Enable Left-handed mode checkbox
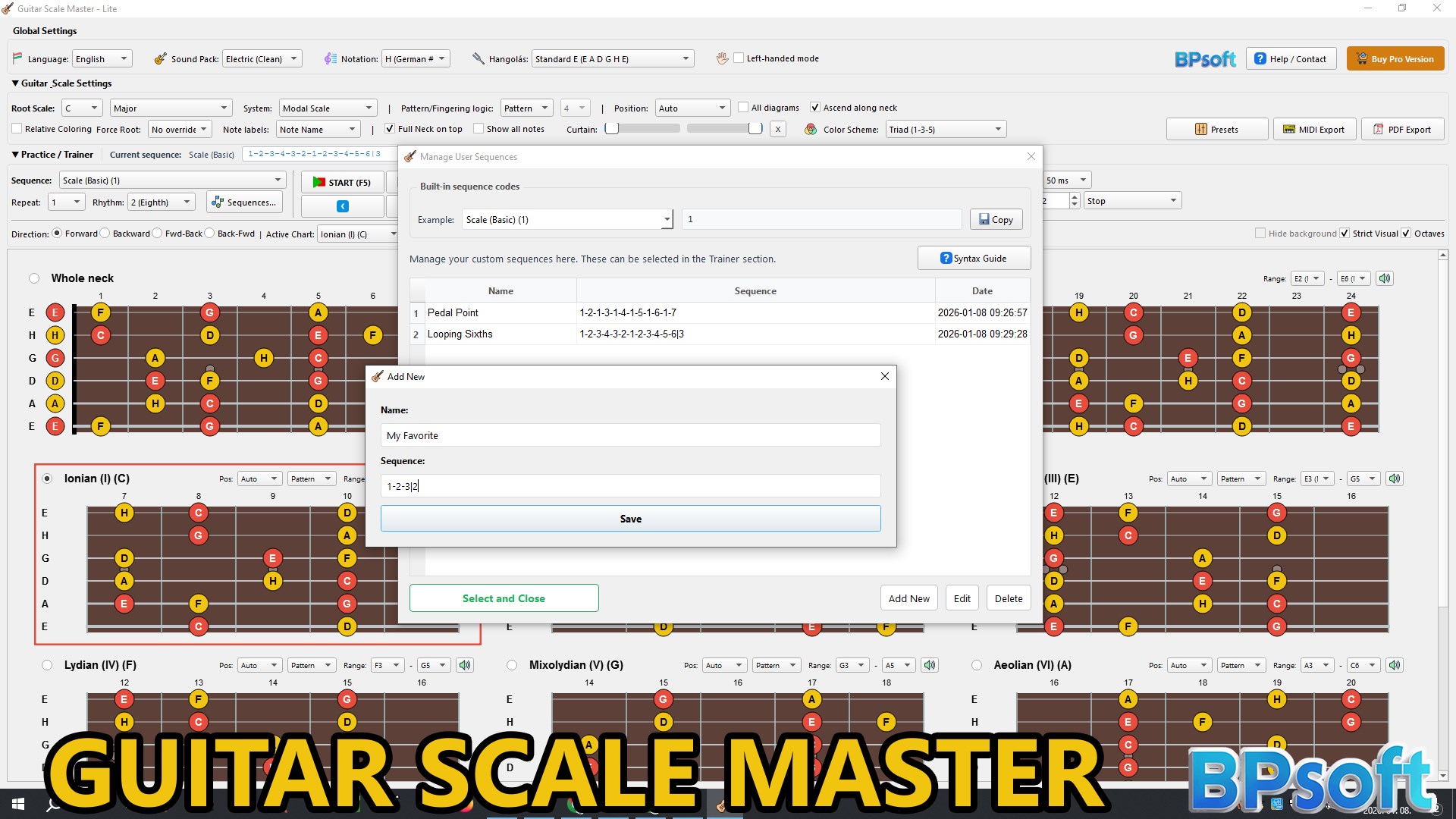1456x819 pixels. tap(739, 58)
